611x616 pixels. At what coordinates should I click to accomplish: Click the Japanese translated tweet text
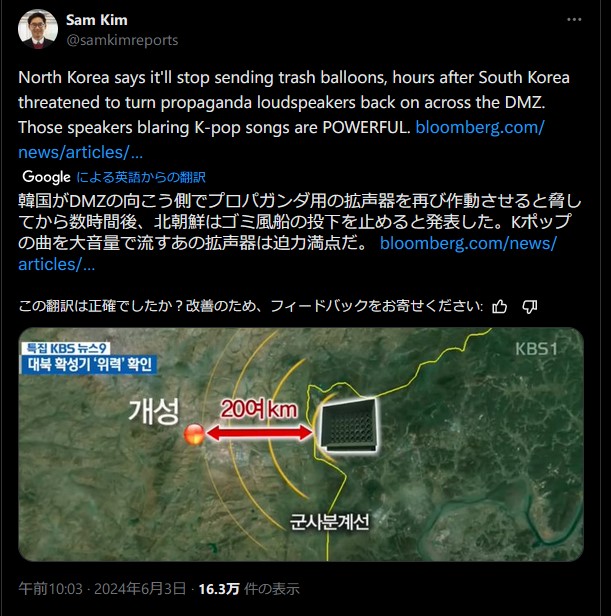299,233
